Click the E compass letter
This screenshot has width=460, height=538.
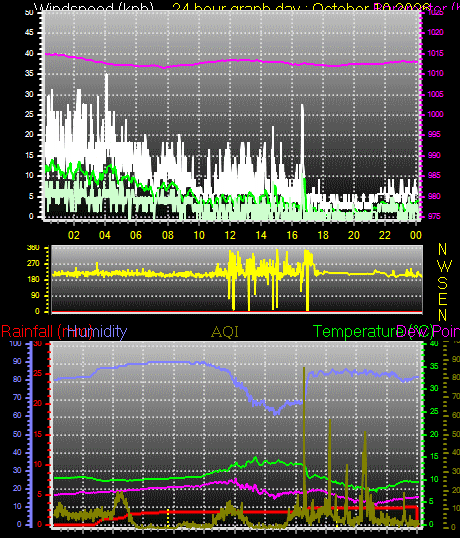coord(443,299)
